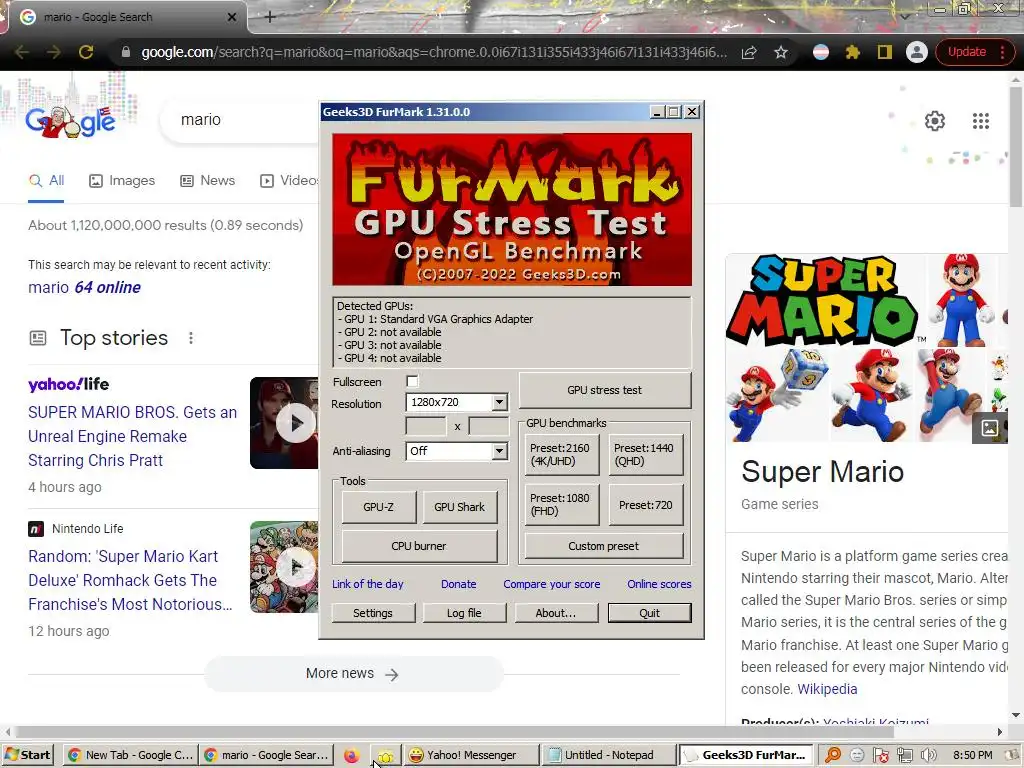
Task: Follow the Link of the day
Action: [x=368, y=584]
